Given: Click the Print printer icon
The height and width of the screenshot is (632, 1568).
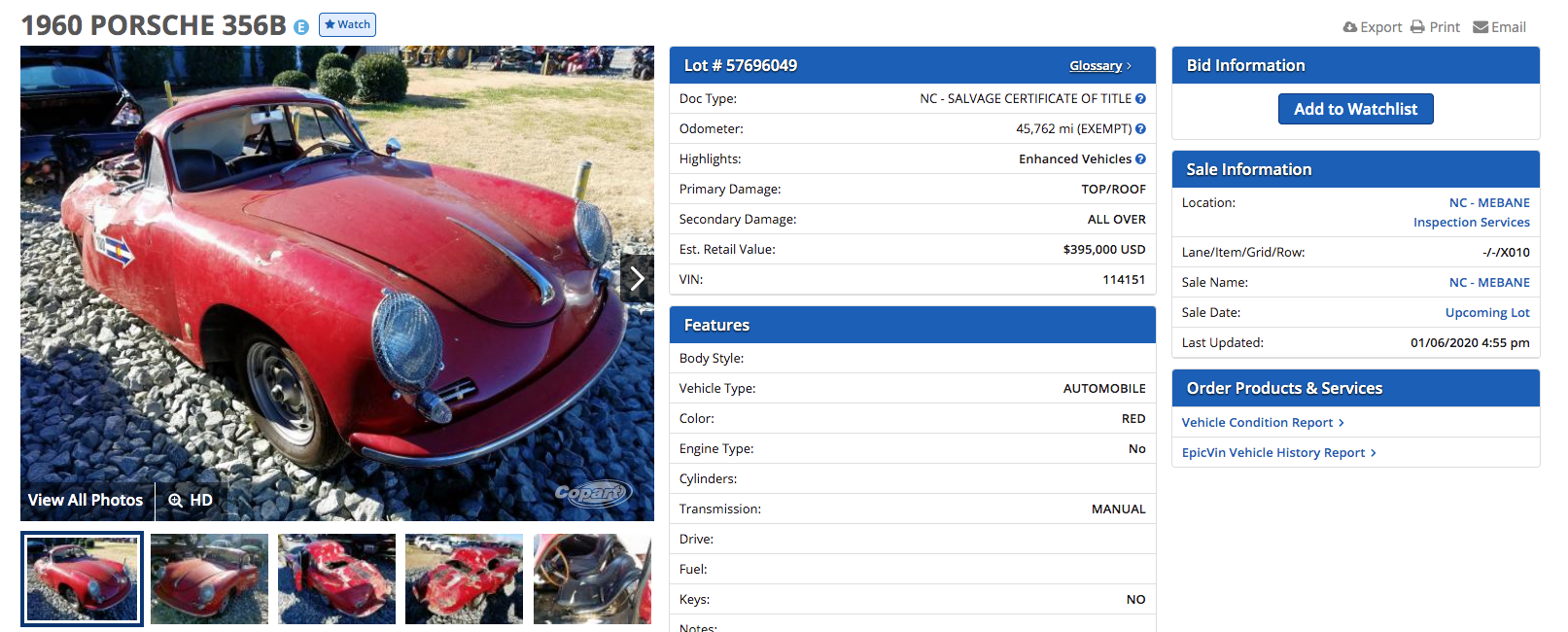Looking at the screenshot, I should click(1417, 27).
